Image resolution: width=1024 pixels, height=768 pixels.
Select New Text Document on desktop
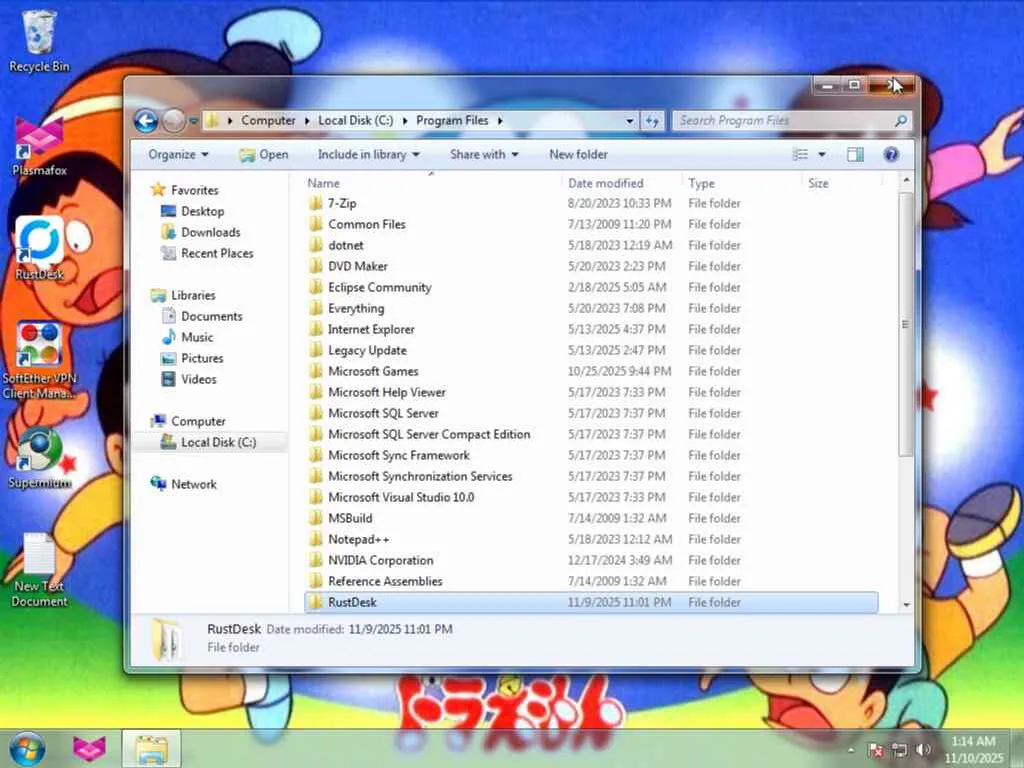pos(39,569)
